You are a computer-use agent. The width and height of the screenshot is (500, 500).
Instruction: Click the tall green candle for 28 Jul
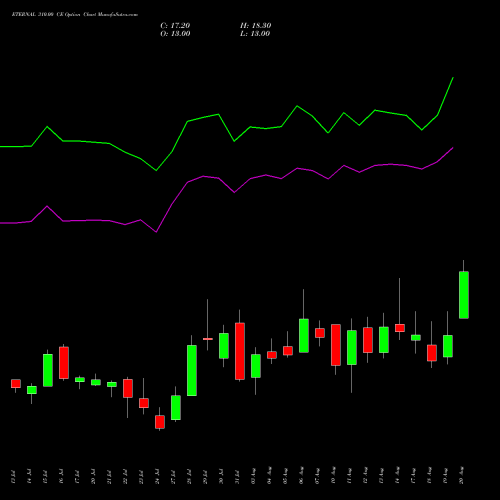pyautogui.click(x=192, y=370)
